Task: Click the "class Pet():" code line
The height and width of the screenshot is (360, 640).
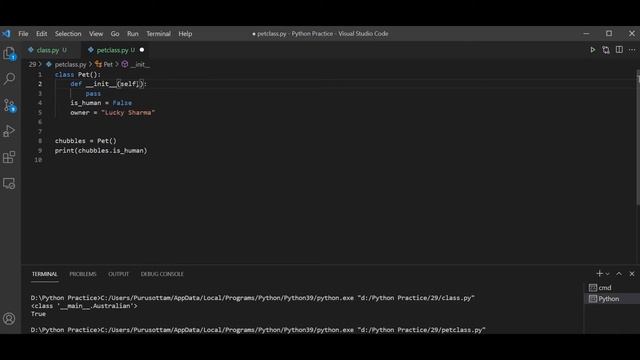Action: pos(78,75)
